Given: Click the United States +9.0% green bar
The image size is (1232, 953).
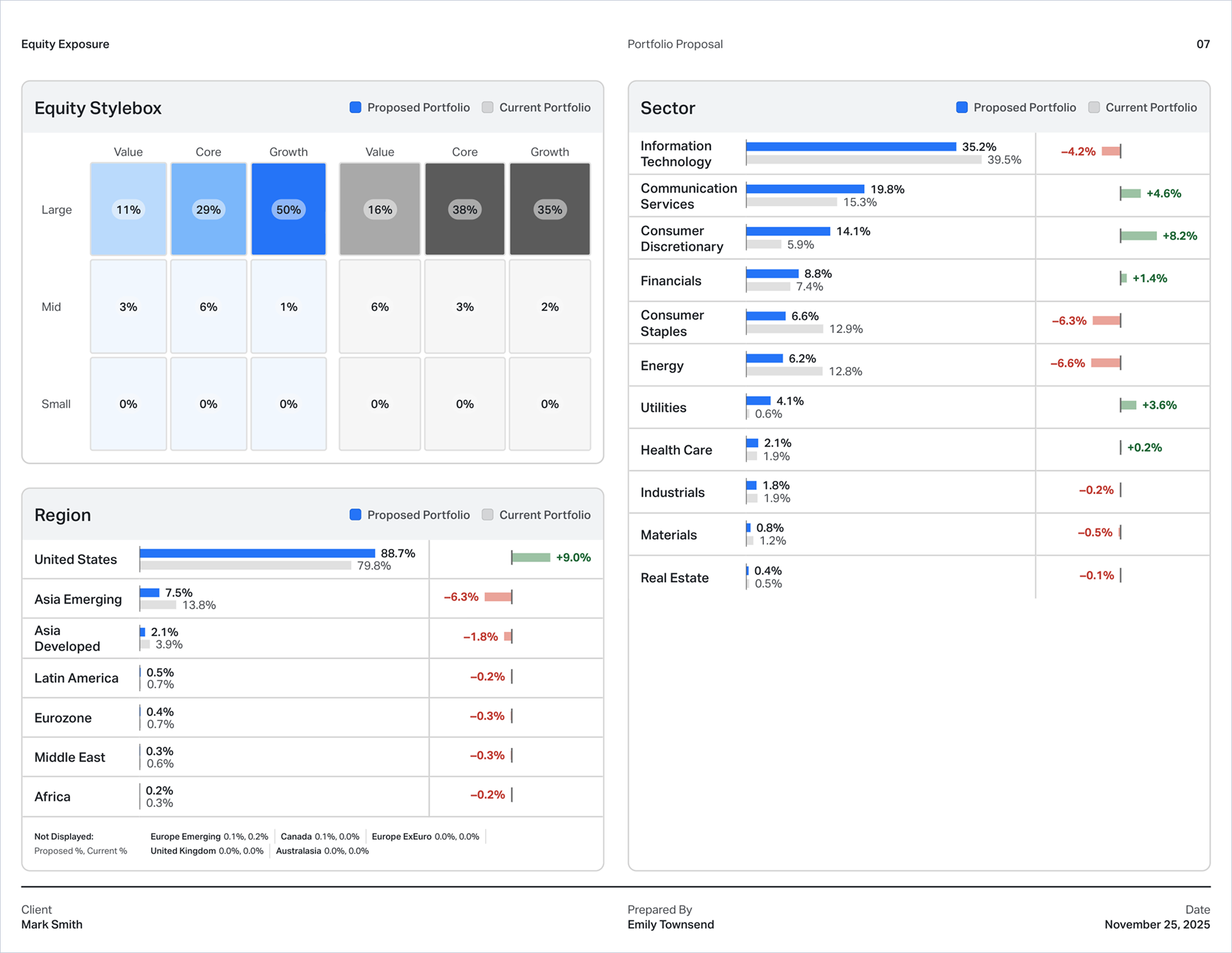Looking at the screenshot, I should (x=531, y=557).
